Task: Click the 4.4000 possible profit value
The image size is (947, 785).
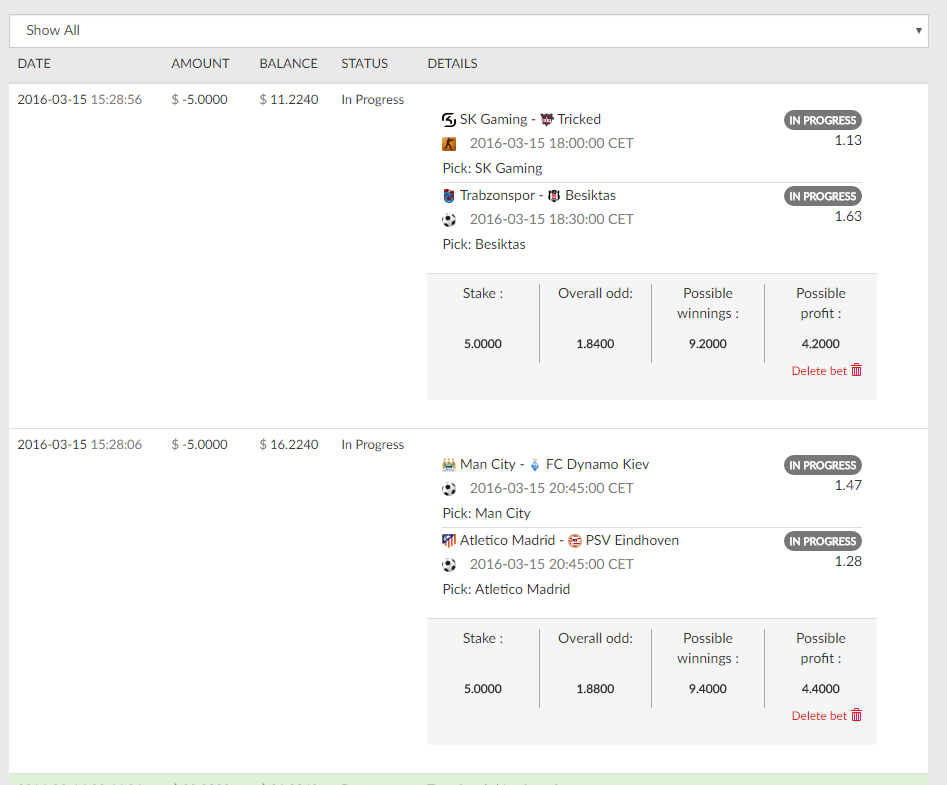Action: click(821, 689)
